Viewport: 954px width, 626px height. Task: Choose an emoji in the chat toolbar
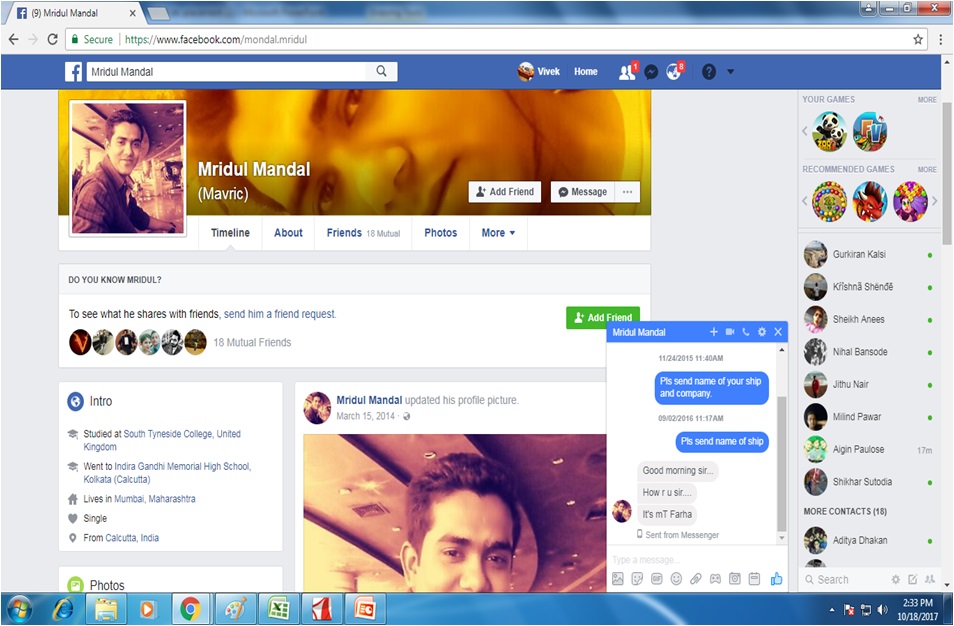pyautogui.click(x=676, y=579)
